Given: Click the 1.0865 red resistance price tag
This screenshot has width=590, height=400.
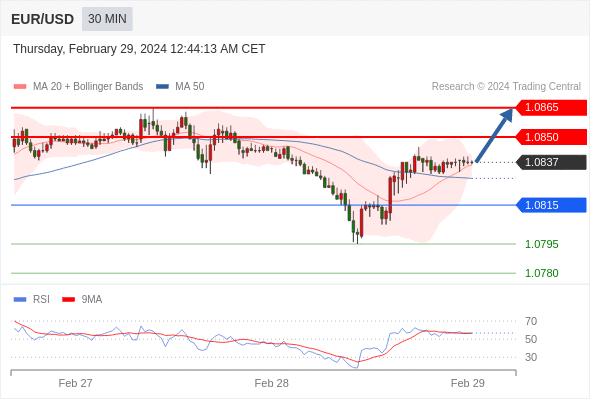Looking at the screenshot, I should pos(551,108).
